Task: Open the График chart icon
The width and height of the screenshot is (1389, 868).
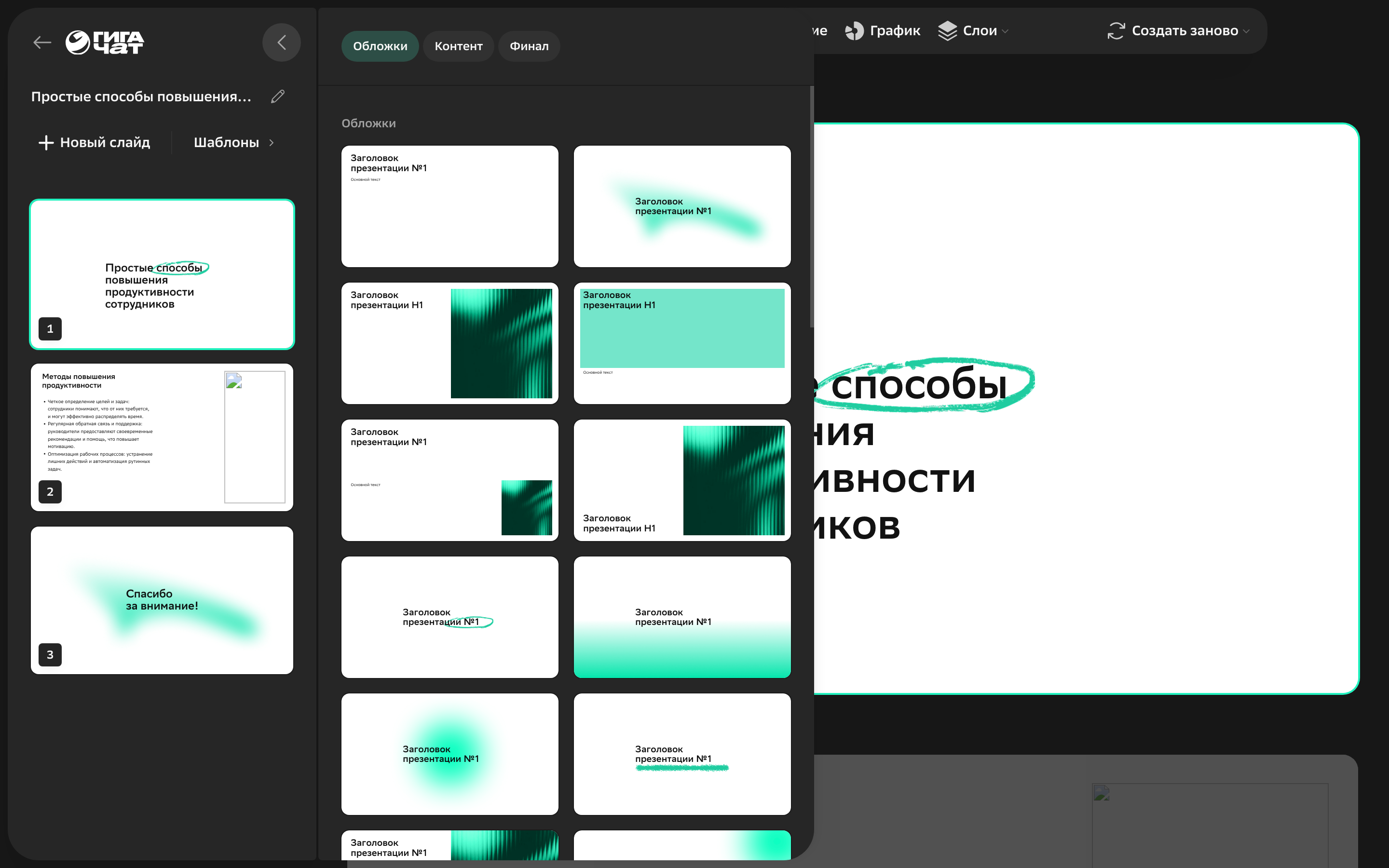Action: [854, 31]
